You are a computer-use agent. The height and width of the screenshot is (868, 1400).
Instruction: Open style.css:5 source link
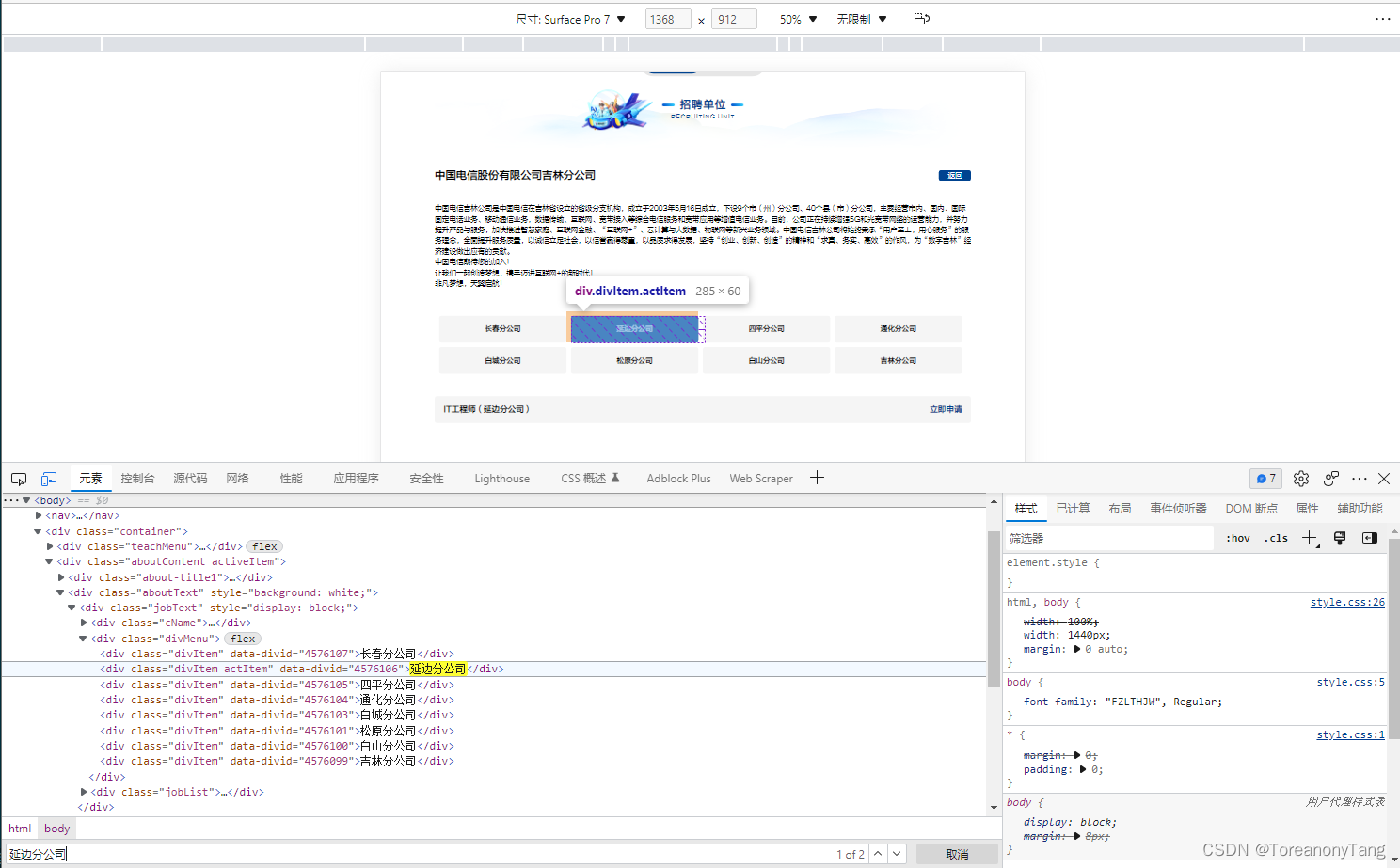tap(1350, 682)
